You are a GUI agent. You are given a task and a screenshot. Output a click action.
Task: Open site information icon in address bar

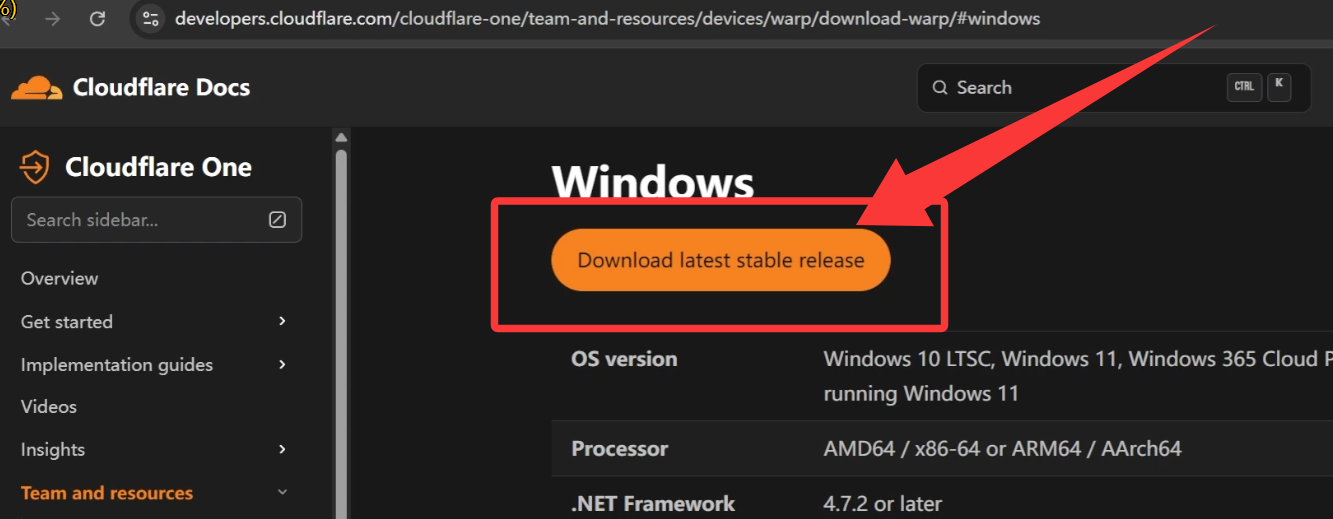151,19
